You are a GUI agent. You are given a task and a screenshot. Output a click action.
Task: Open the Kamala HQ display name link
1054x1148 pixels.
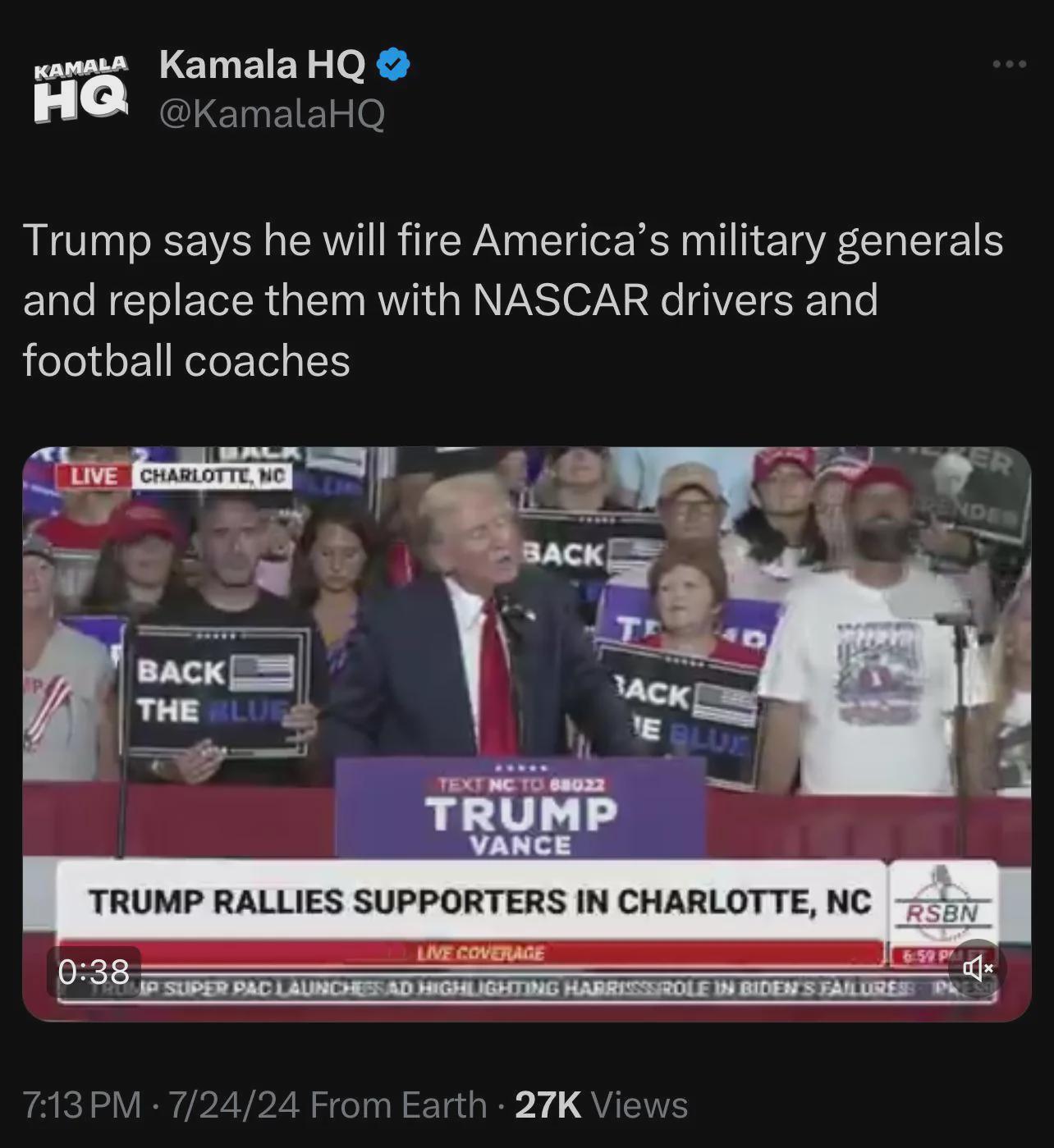(263, 64)
